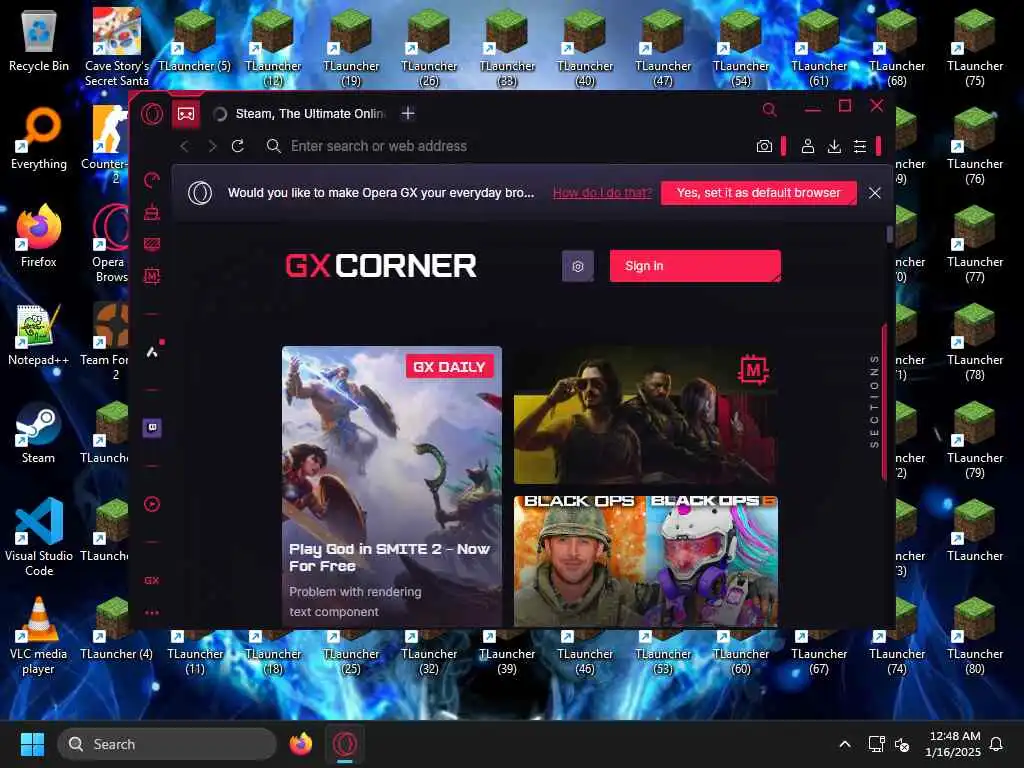Open the Twitch sidebar icon
Image resolution: width=1024 pixels, height=768 pixels.
152,428
